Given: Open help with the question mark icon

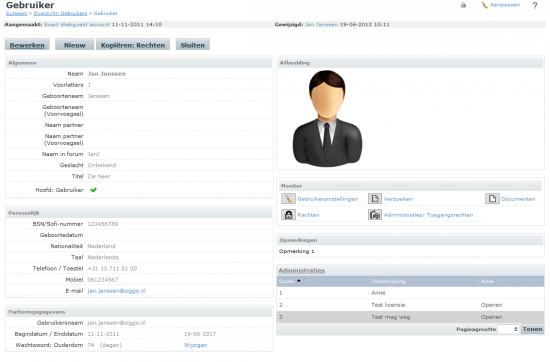Looking at the screenshot, I should point(535,5).
